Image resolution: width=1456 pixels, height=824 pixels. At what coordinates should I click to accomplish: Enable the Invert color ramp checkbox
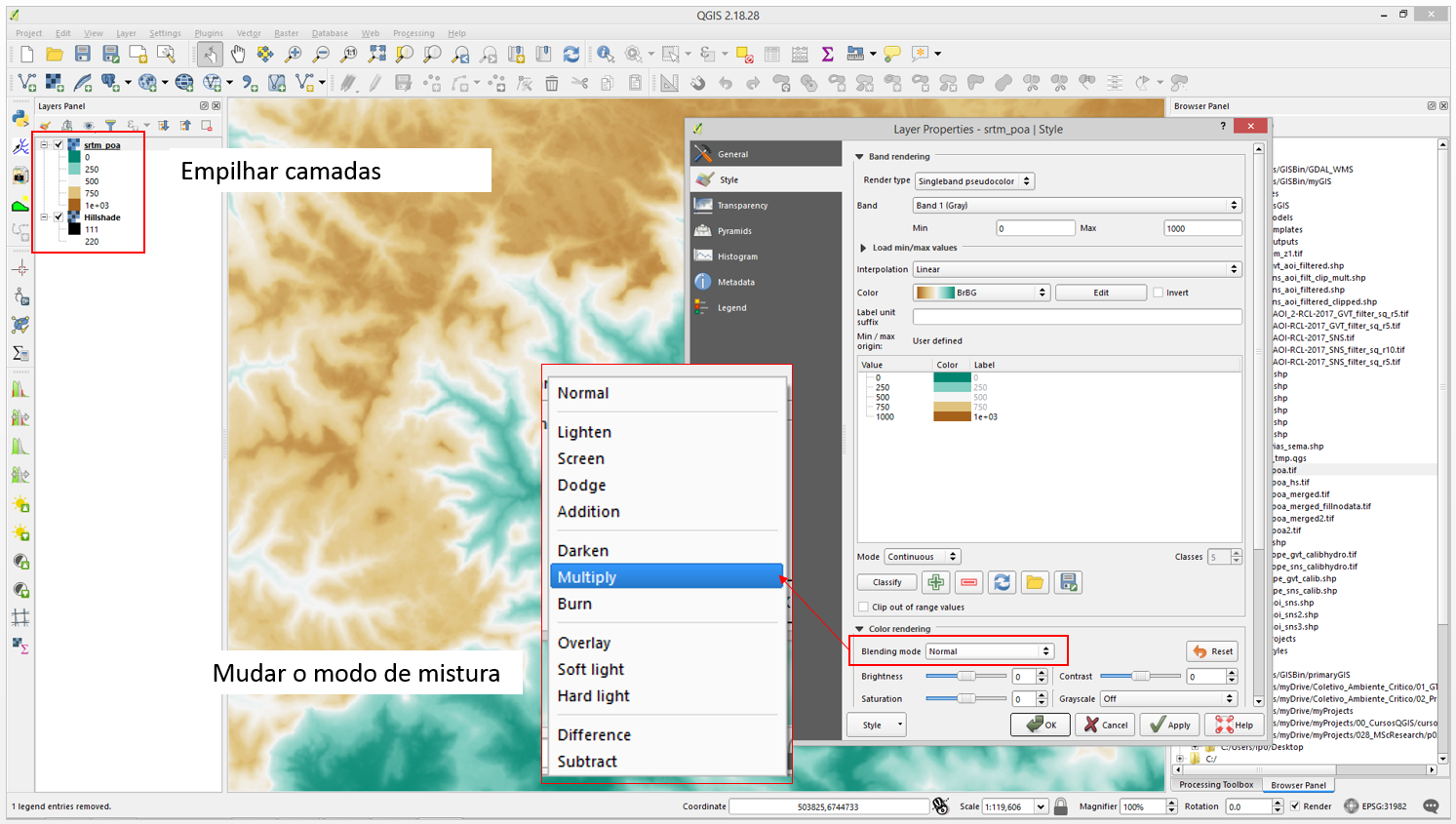(1159, 293)
